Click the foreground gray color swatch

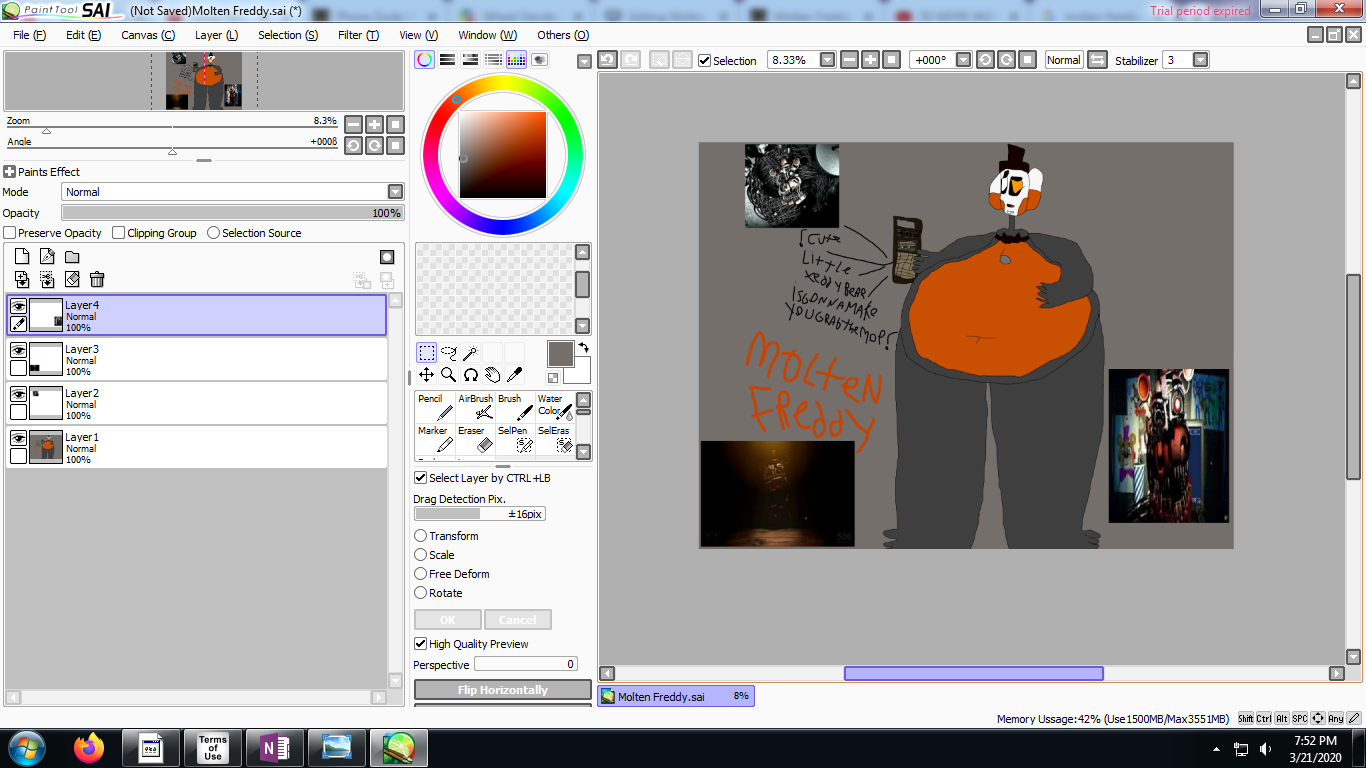(560, 354)
